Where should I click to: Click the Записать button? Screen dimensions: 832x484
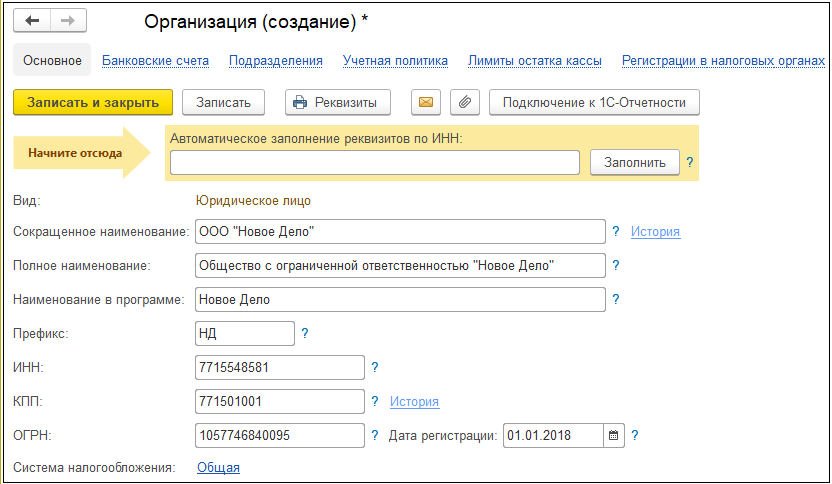coord(223,102)
